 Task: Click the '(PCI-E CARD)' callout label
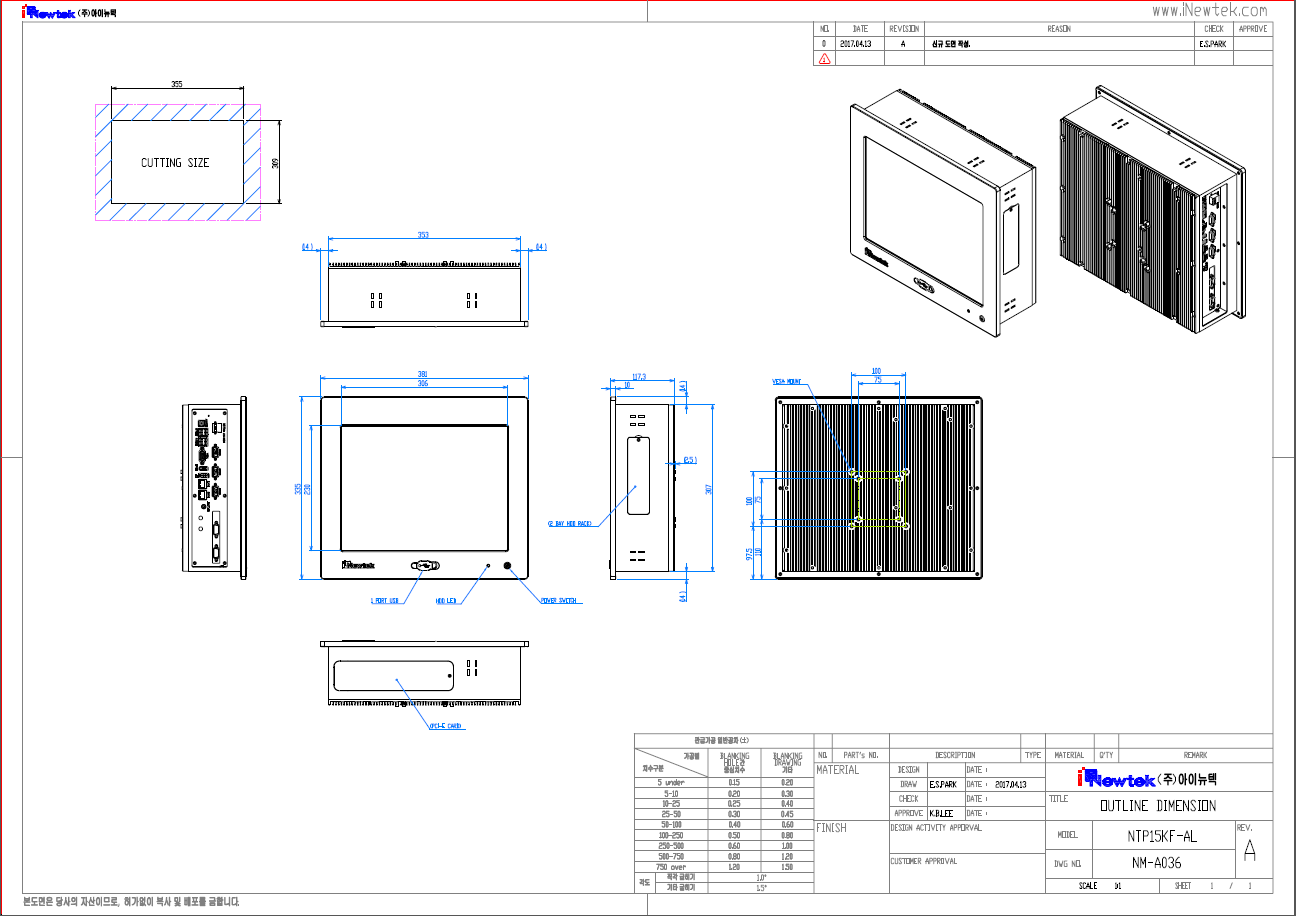444,726
